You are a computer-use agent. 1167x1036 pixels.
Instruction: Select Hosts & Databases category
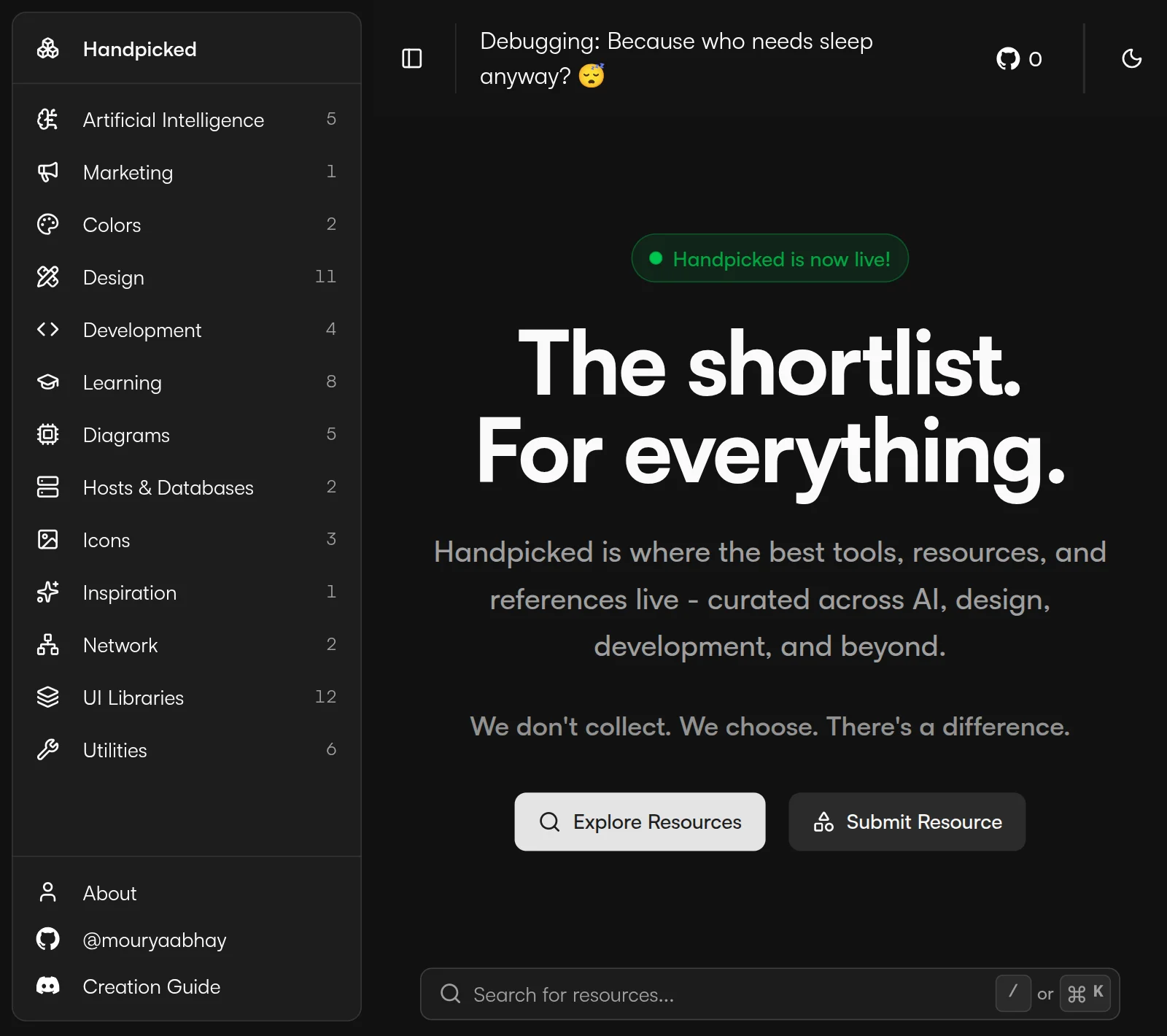click(187, 487)
